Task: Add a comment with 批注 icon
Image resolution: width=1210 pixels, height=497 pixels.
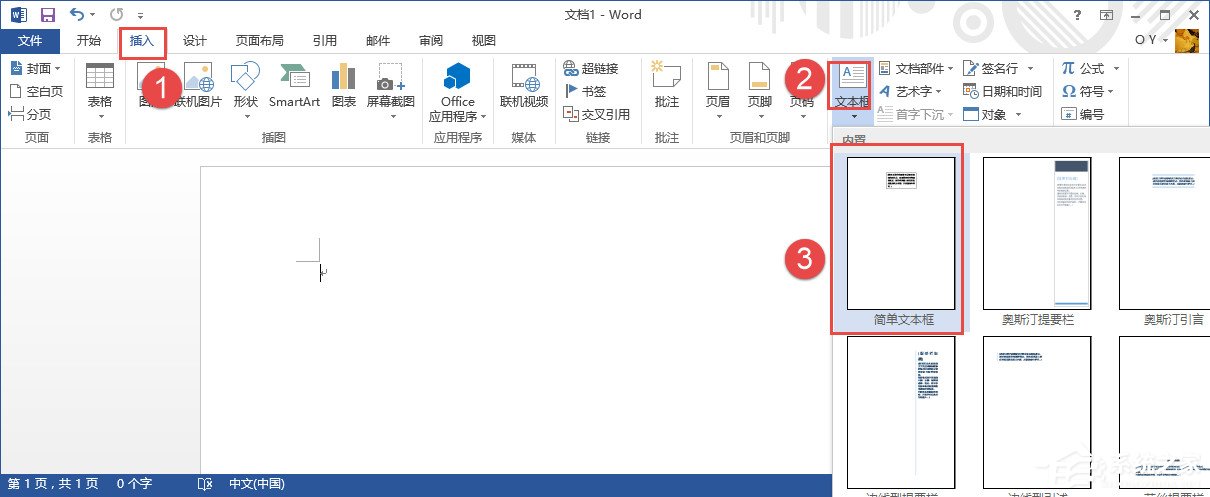Action: click(666, 78)
